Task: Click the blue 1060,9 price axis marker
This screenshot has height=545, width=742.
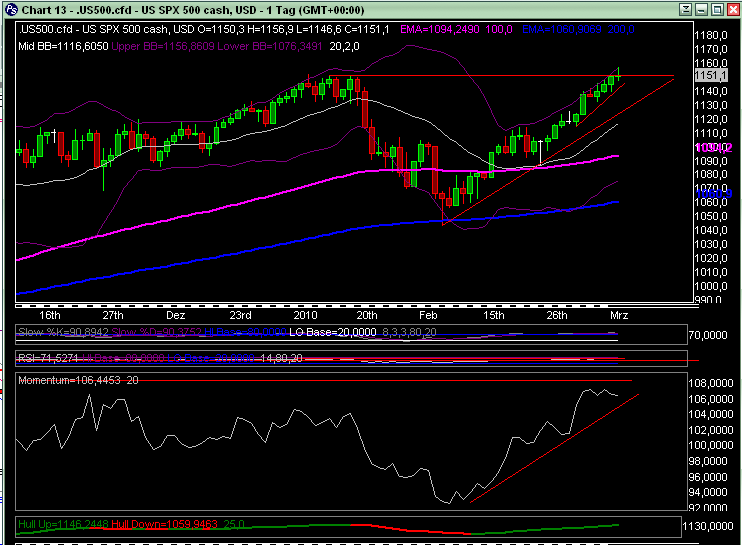Action: [x=714, y=193]
